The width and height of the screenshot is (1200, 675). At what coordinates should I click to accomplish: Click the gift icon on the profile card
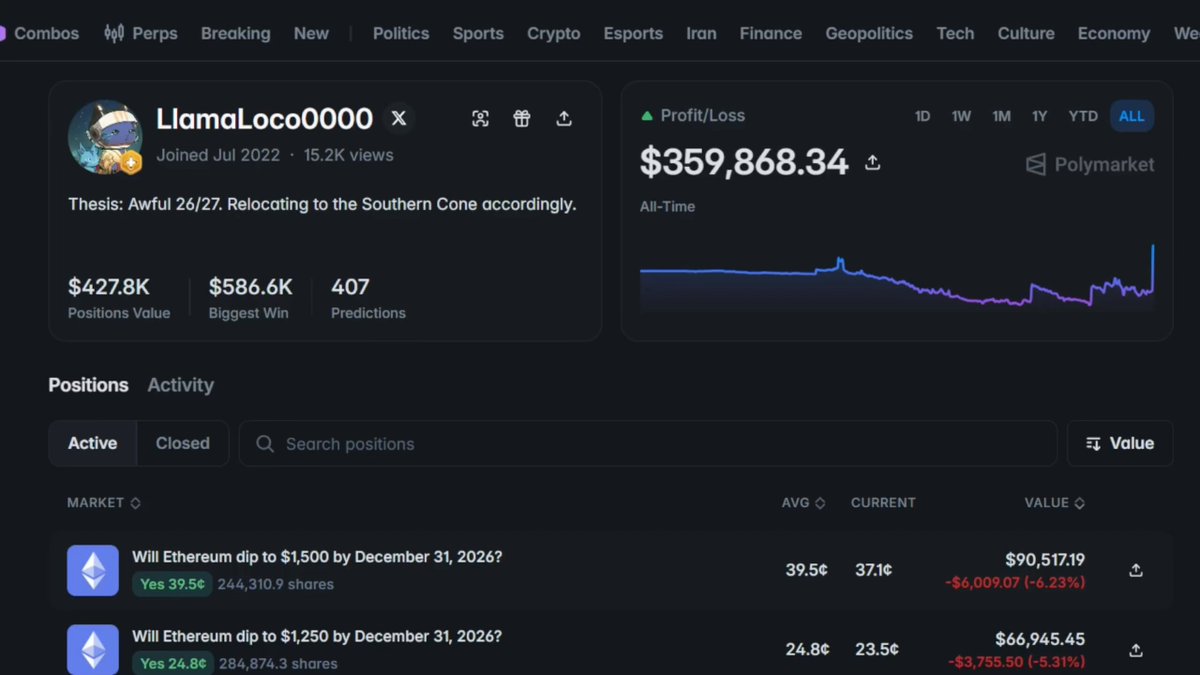522,119
